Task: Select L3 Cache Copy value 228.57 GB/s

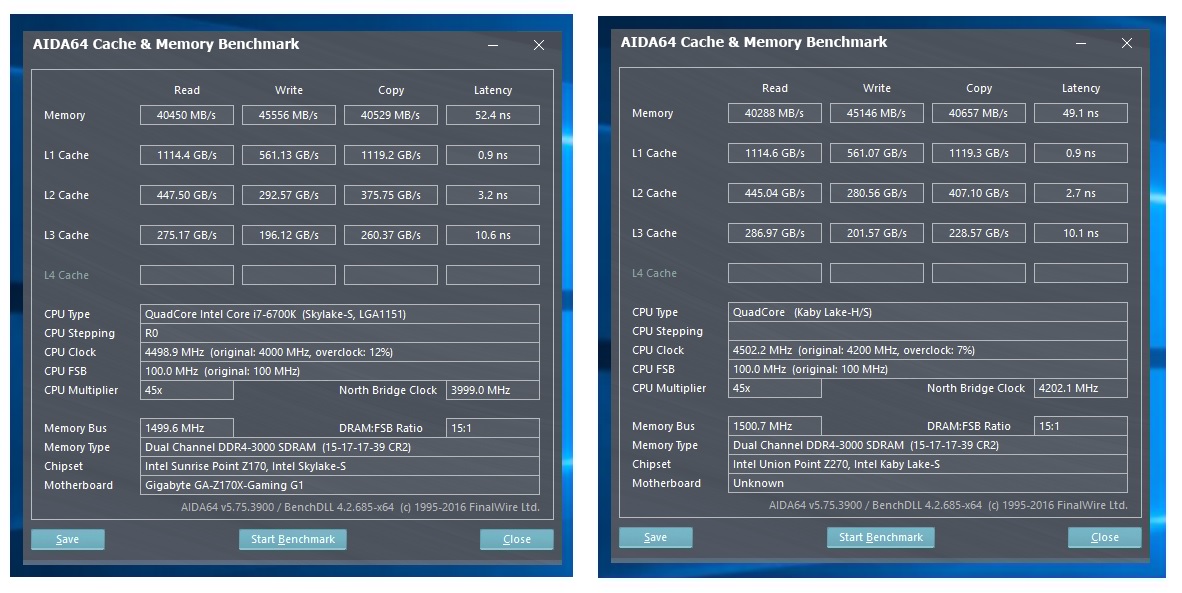Action: pyautogui.click(x=978, y=233)
